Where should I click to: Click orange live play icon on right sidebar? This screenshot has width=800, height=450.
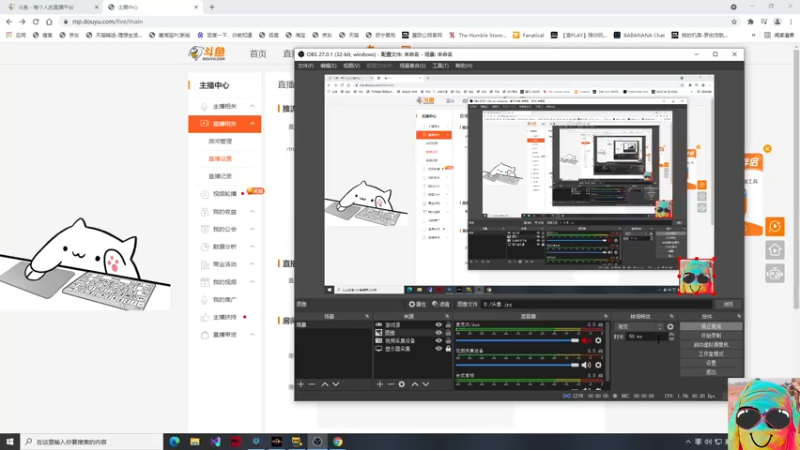774,227
